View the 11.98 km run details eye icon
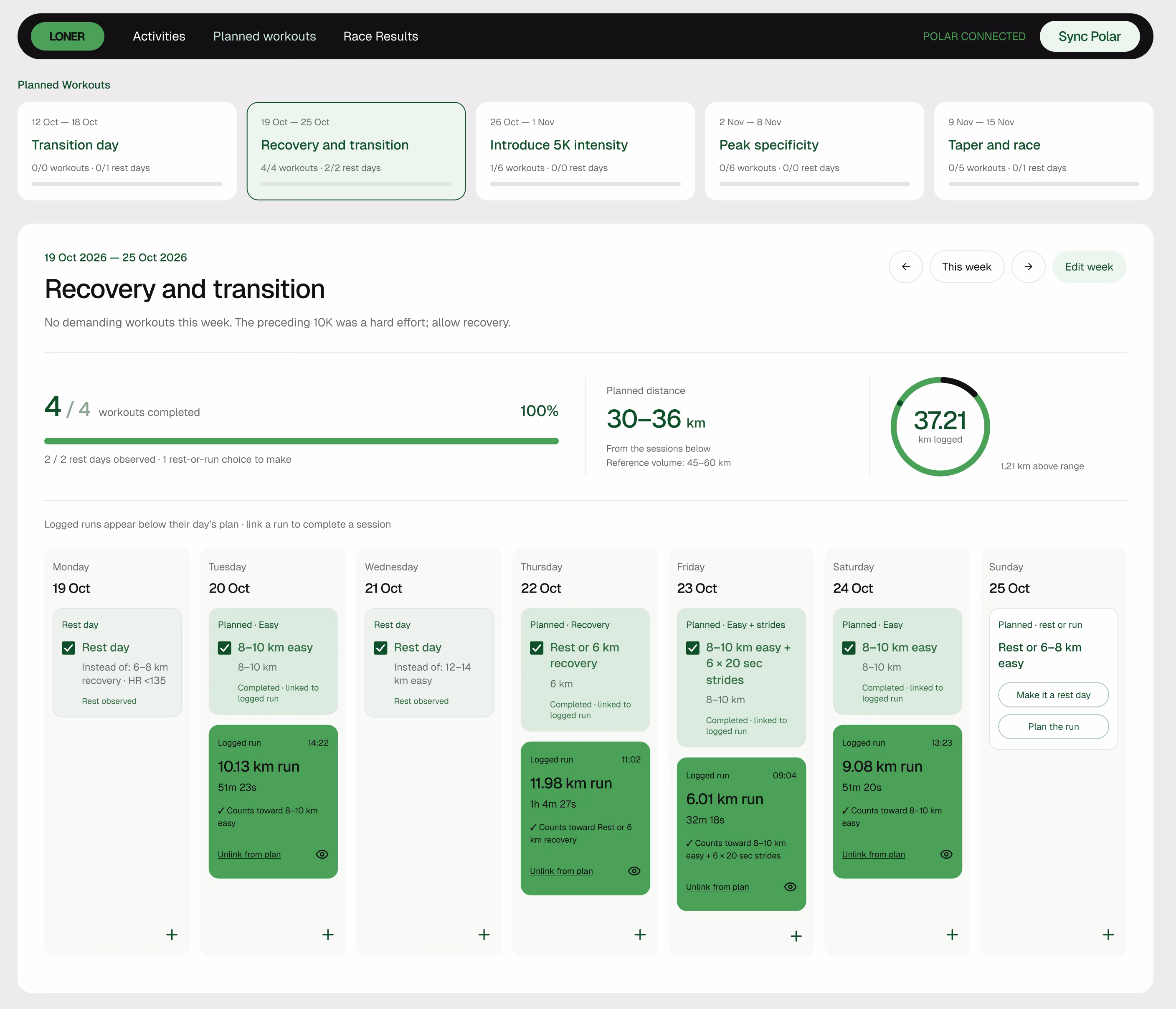Image resolution: width=1176 pixels, height=1009 pixels. [634, 870]
